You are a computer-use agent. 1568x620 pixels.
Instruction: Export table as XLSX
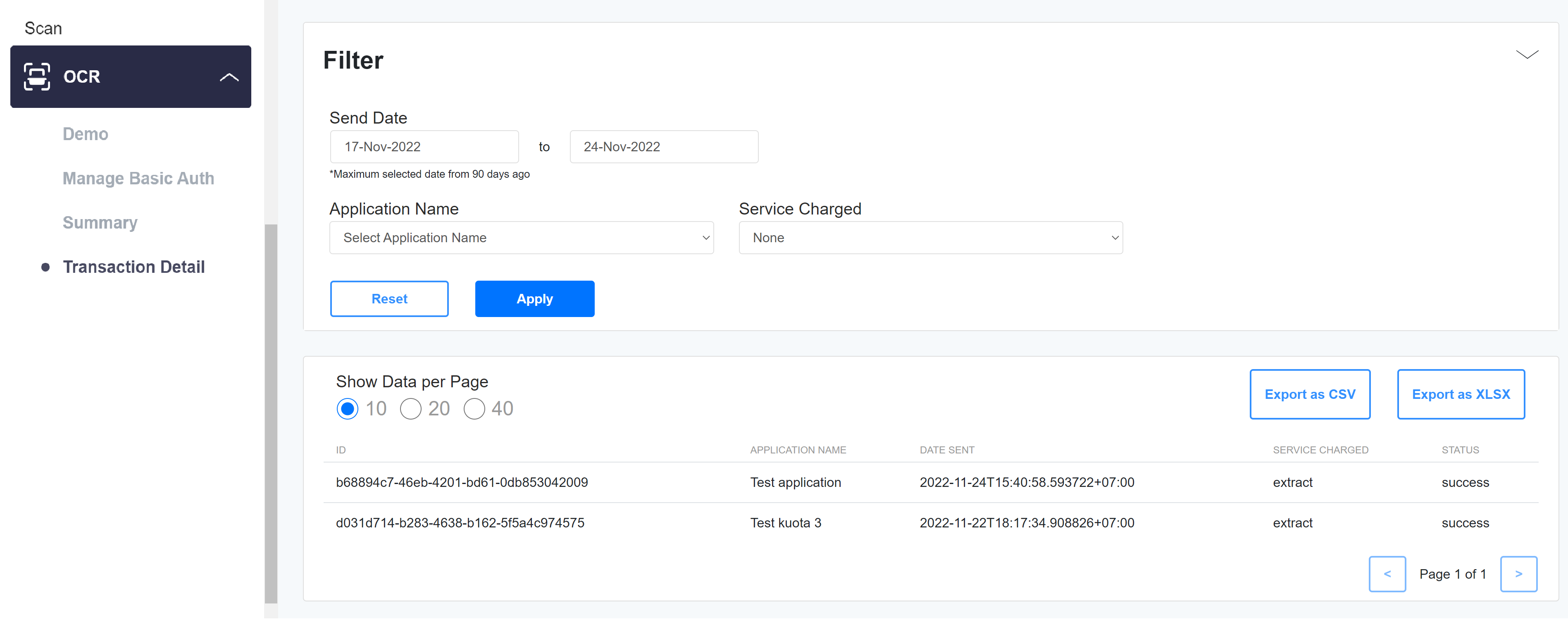pos(1460,395)
